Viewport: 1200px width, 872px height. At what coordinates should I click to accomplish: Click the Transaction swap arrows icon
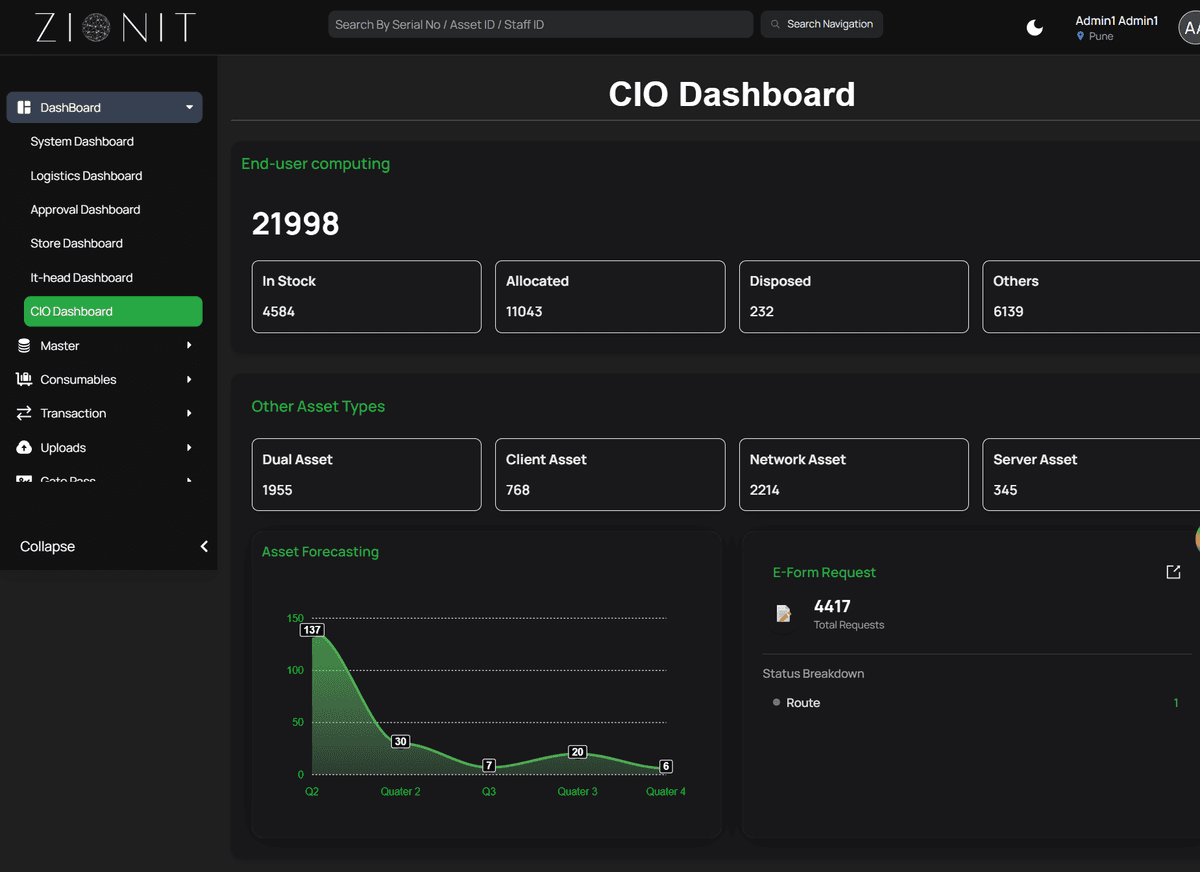[x=24, y=413]
